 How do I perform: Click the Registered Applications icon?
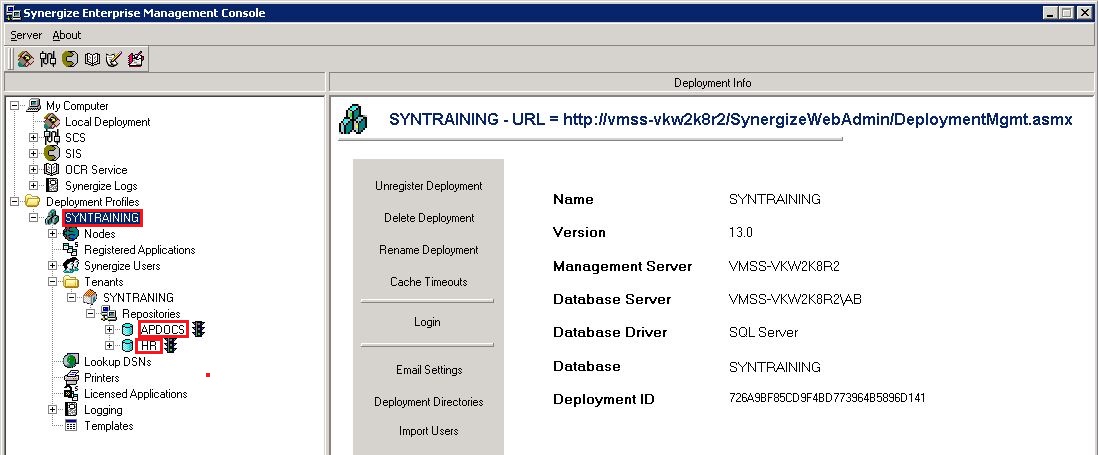71,250
